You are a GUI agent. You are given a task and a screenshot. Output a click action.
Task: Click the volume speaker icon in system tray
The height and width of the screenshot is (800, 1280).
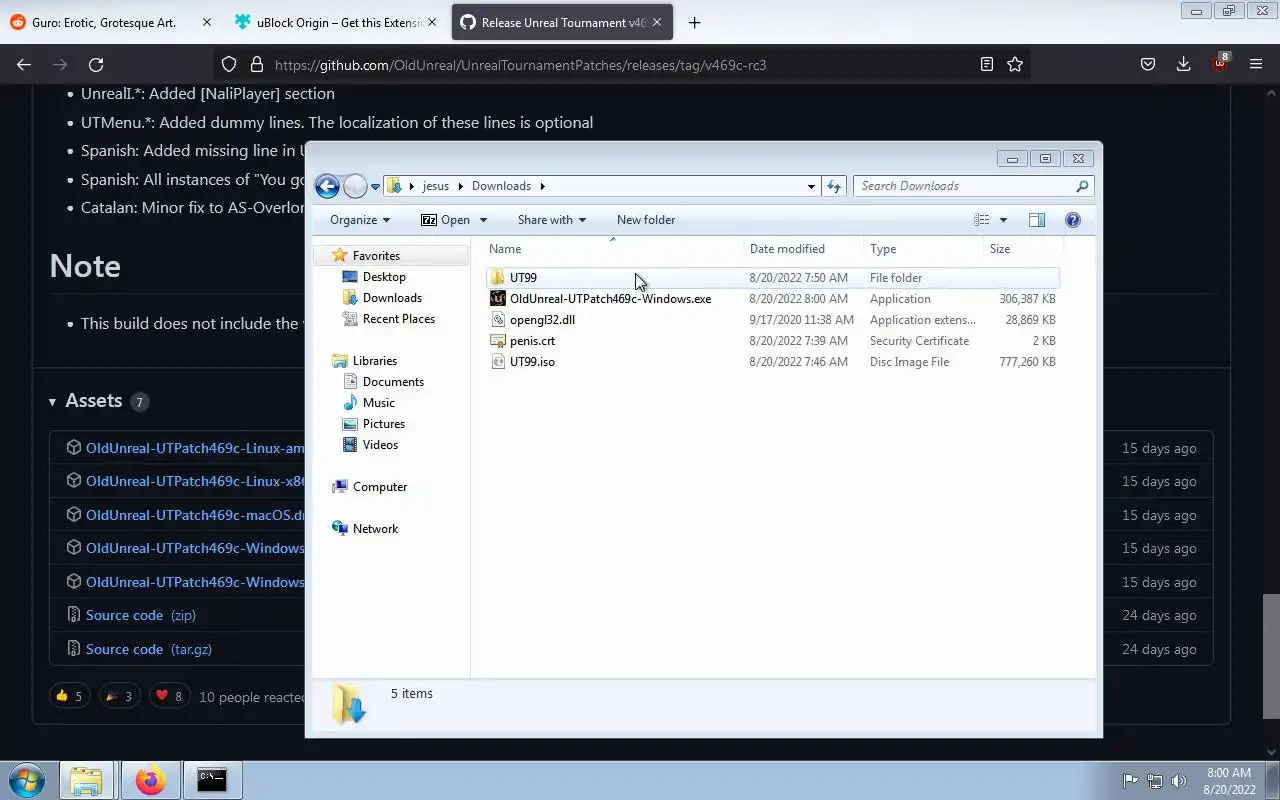point(1179,781)
